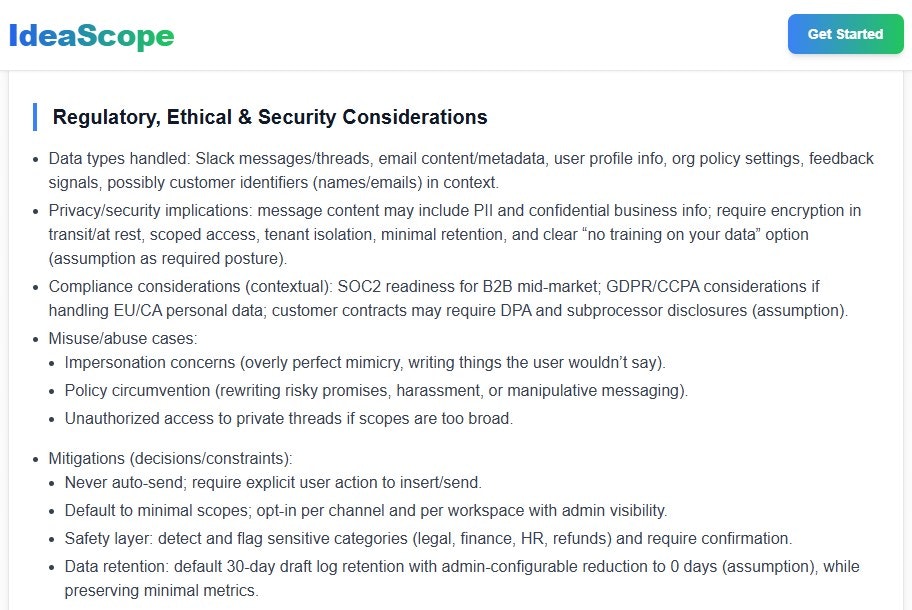Click the 'Data retention' mitigation line
The image size is (912, 610).
(462, 579)
